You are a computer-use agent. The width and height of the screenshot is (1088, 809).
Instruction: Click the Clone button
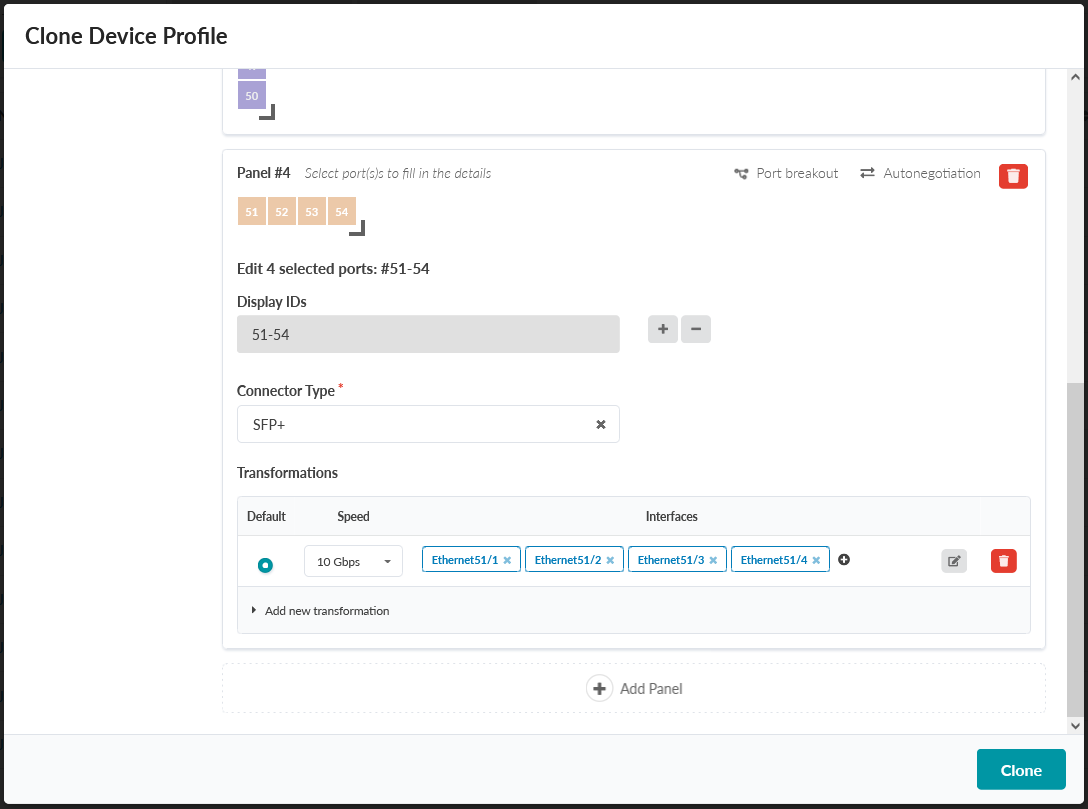click(x=1021, y=770)
